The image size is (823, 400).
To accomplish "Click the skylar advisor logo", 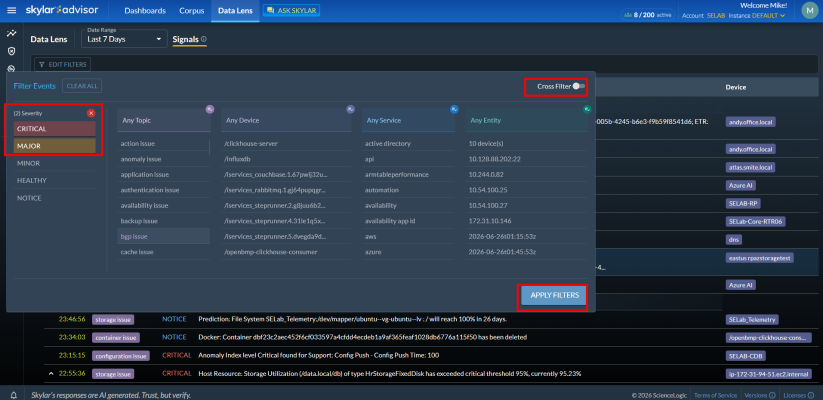I will (64, 10).
